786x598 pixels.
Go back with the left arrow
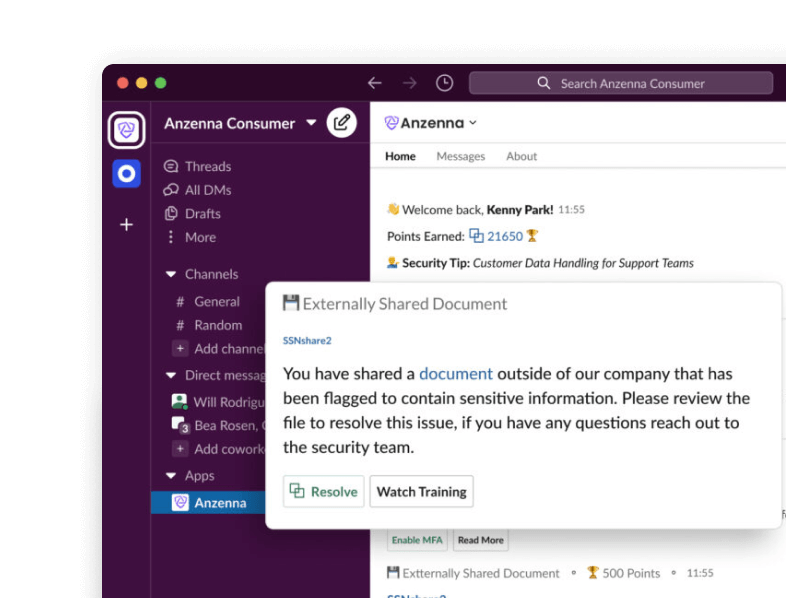(375, 83)
